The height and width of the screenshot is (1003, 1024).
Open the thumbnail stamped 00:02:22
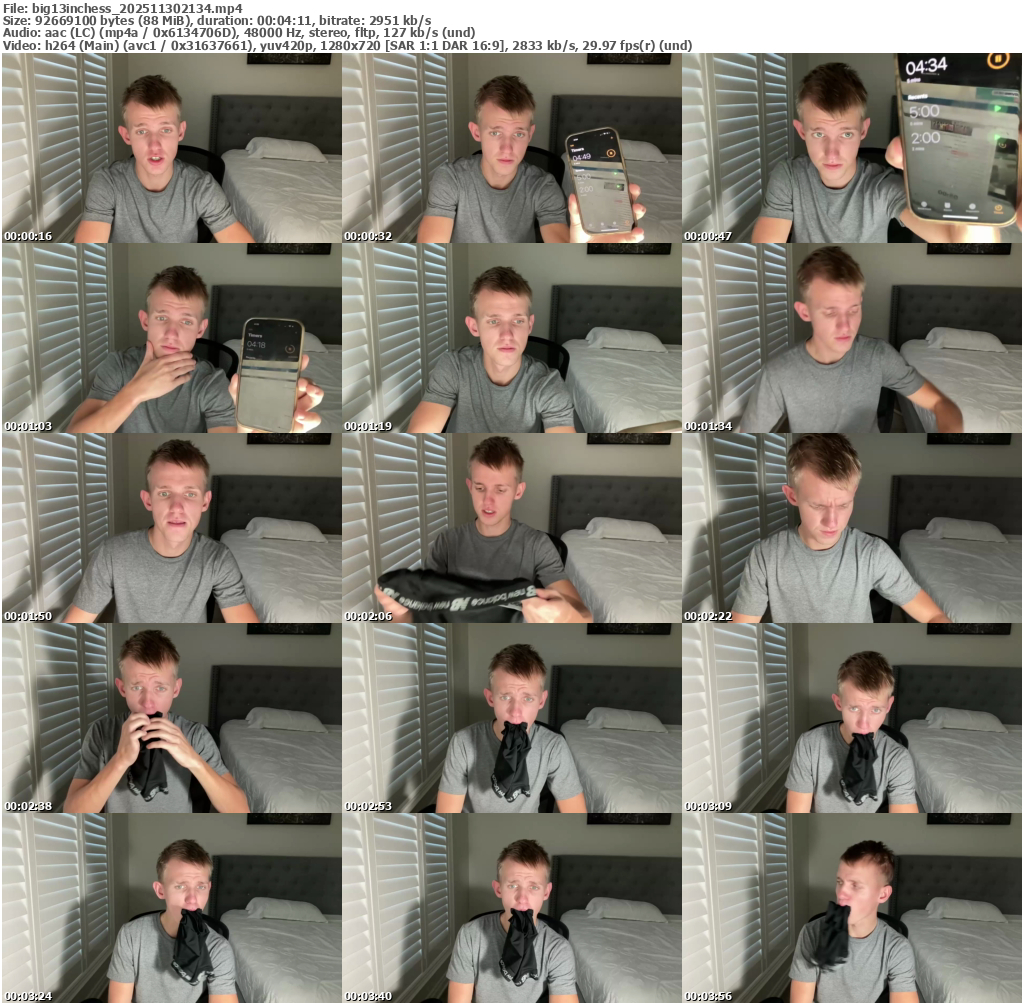click(x=852, y=528)
